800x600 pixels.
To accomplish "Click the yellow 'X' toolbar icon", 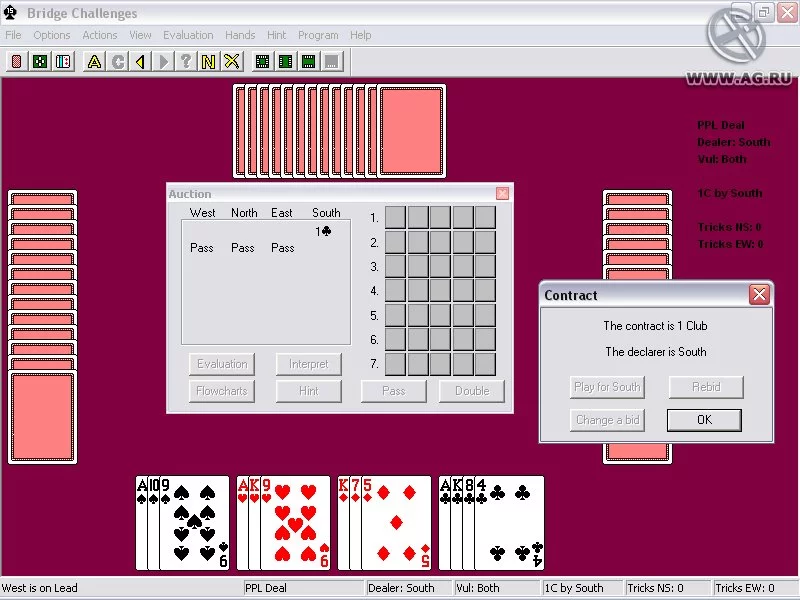I will (x=232, y=62).
